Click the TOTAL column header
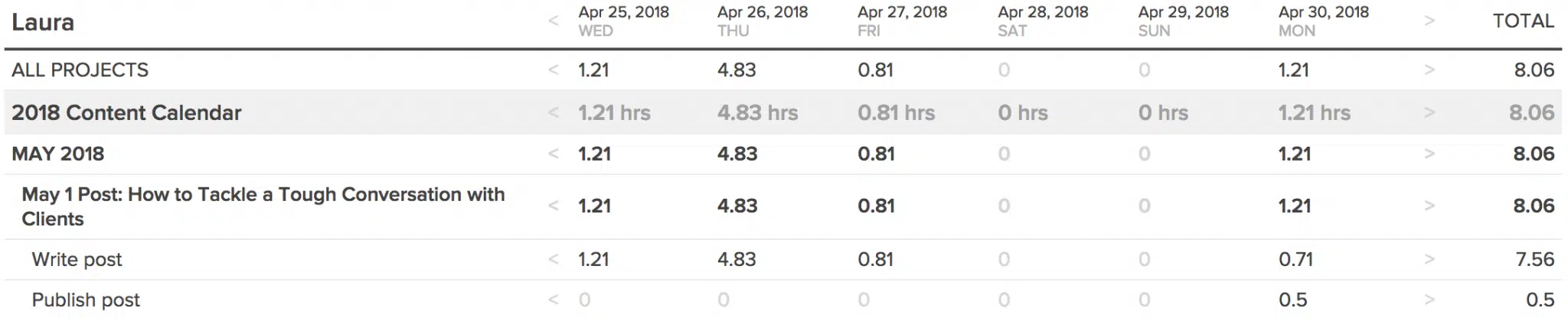Viewport: 1568px width, 318px height. pos(1523,21)
